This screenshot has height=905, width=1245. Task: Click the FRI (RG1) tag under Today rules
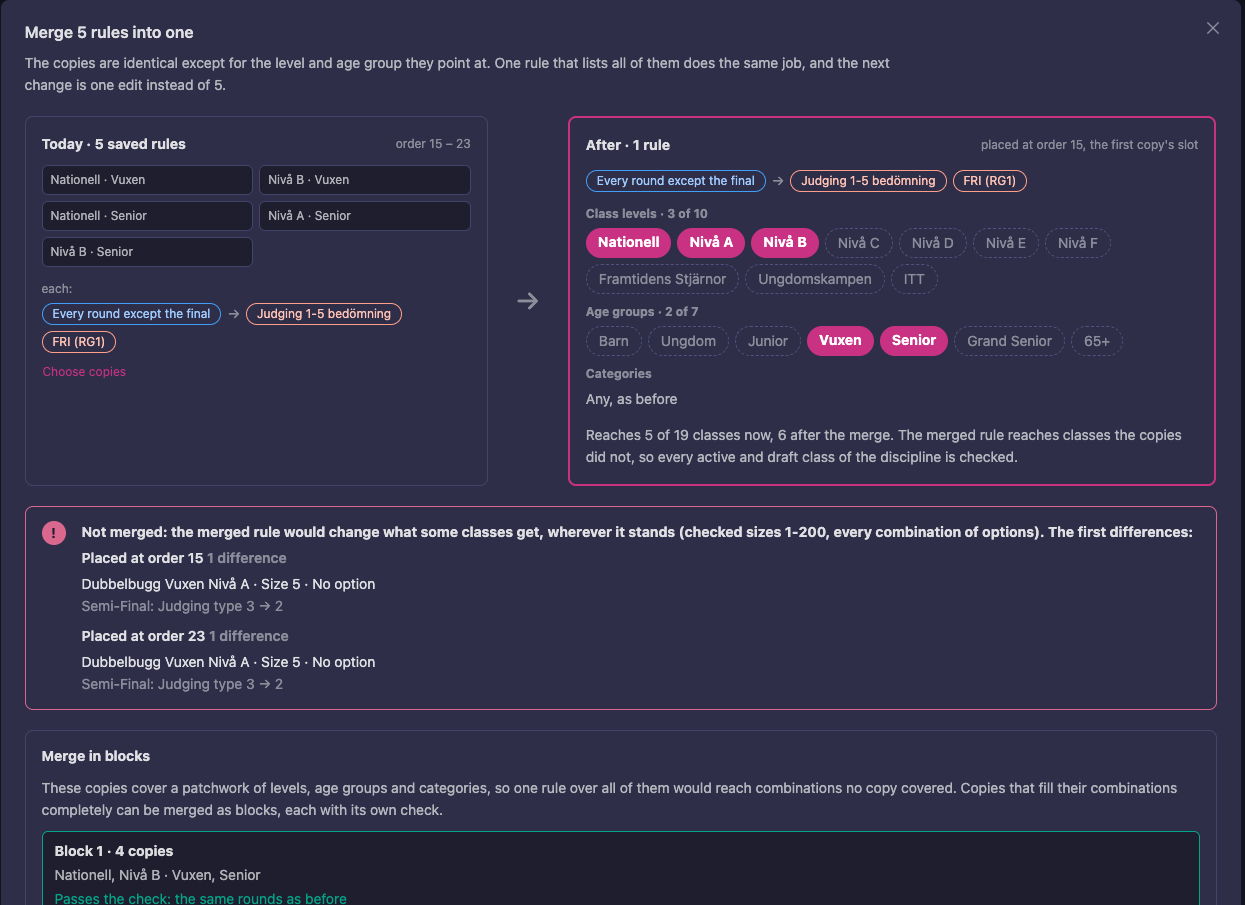[79, 342]
